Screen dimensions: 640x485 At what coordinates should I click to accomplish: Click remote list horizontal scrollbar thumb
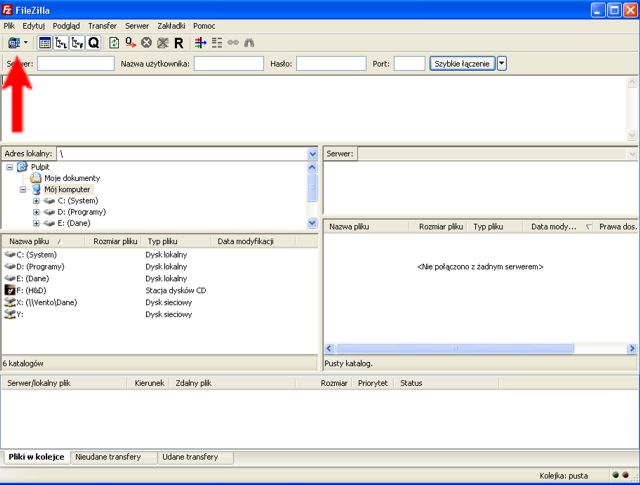point(454,348)
